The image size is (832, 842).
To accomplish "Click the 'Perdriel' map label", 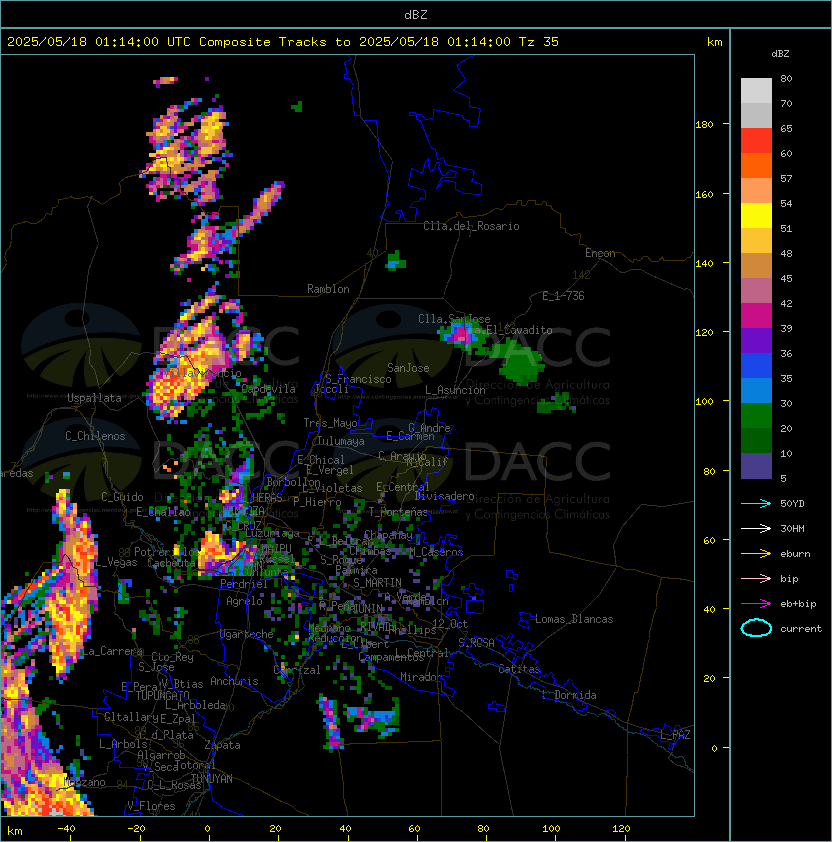I will coord(244,583).
